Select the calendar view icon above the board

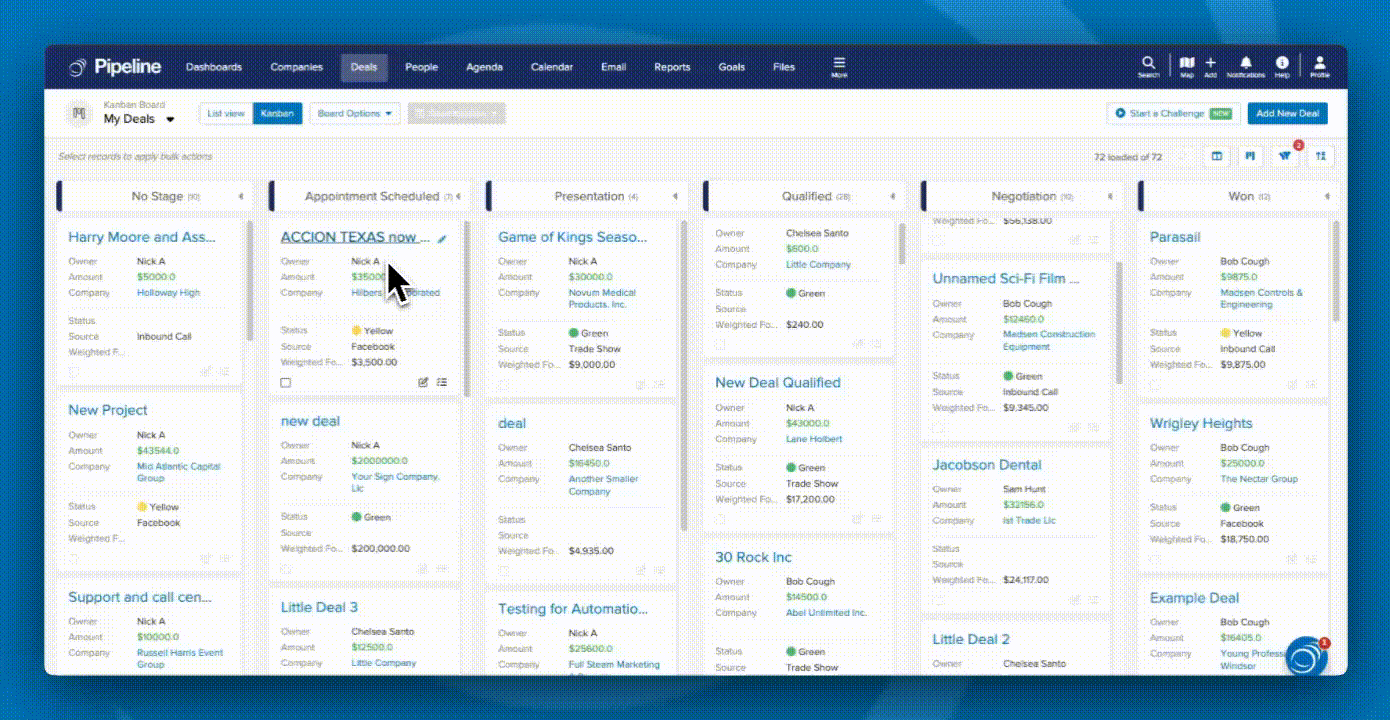[1216, 156]
